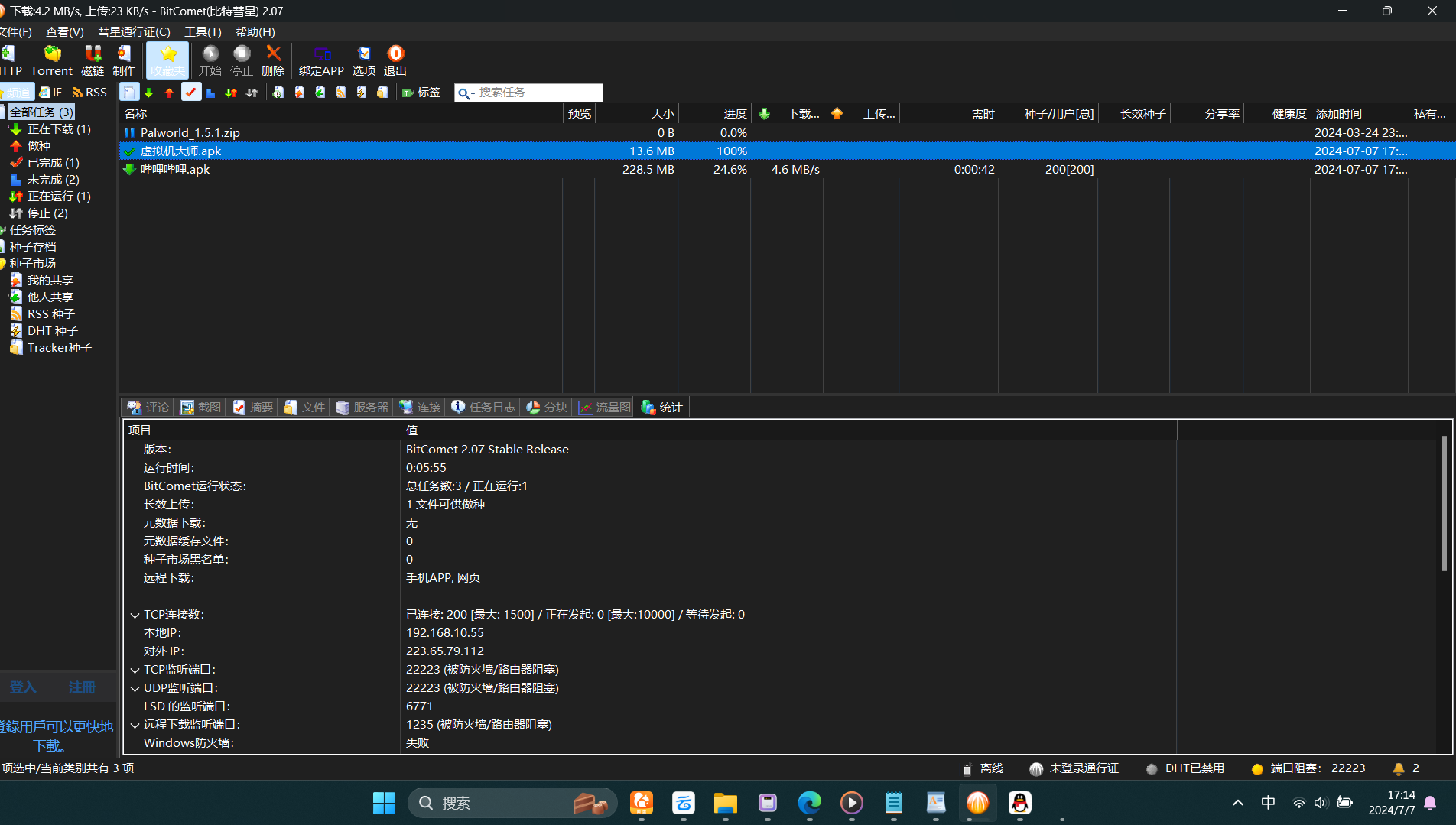Toggle the red checkmark completed filter

point(190,93)
